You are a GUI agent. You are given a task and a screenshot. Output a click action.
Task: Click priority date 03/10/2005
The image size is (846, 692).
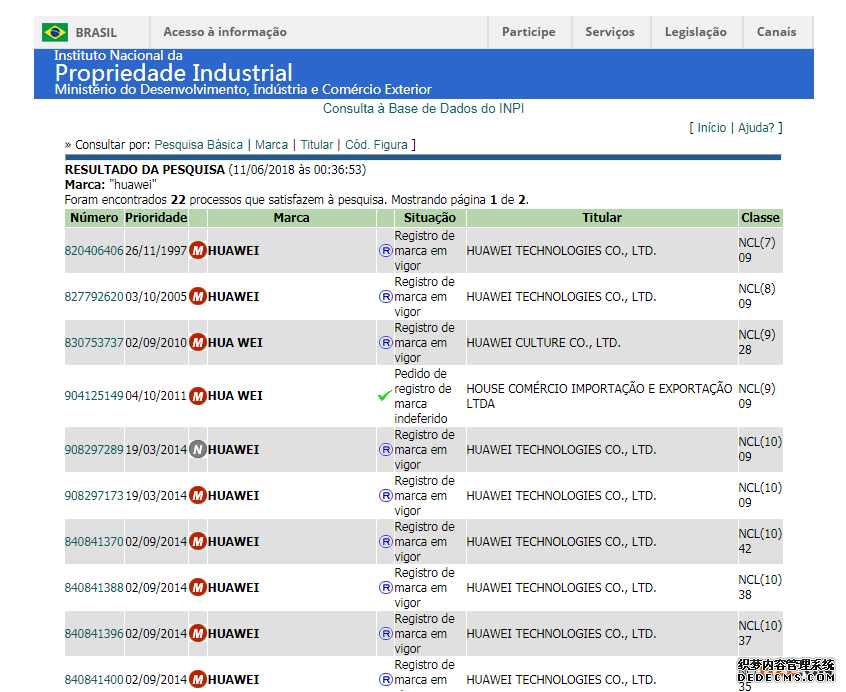(x=156, y=297)
